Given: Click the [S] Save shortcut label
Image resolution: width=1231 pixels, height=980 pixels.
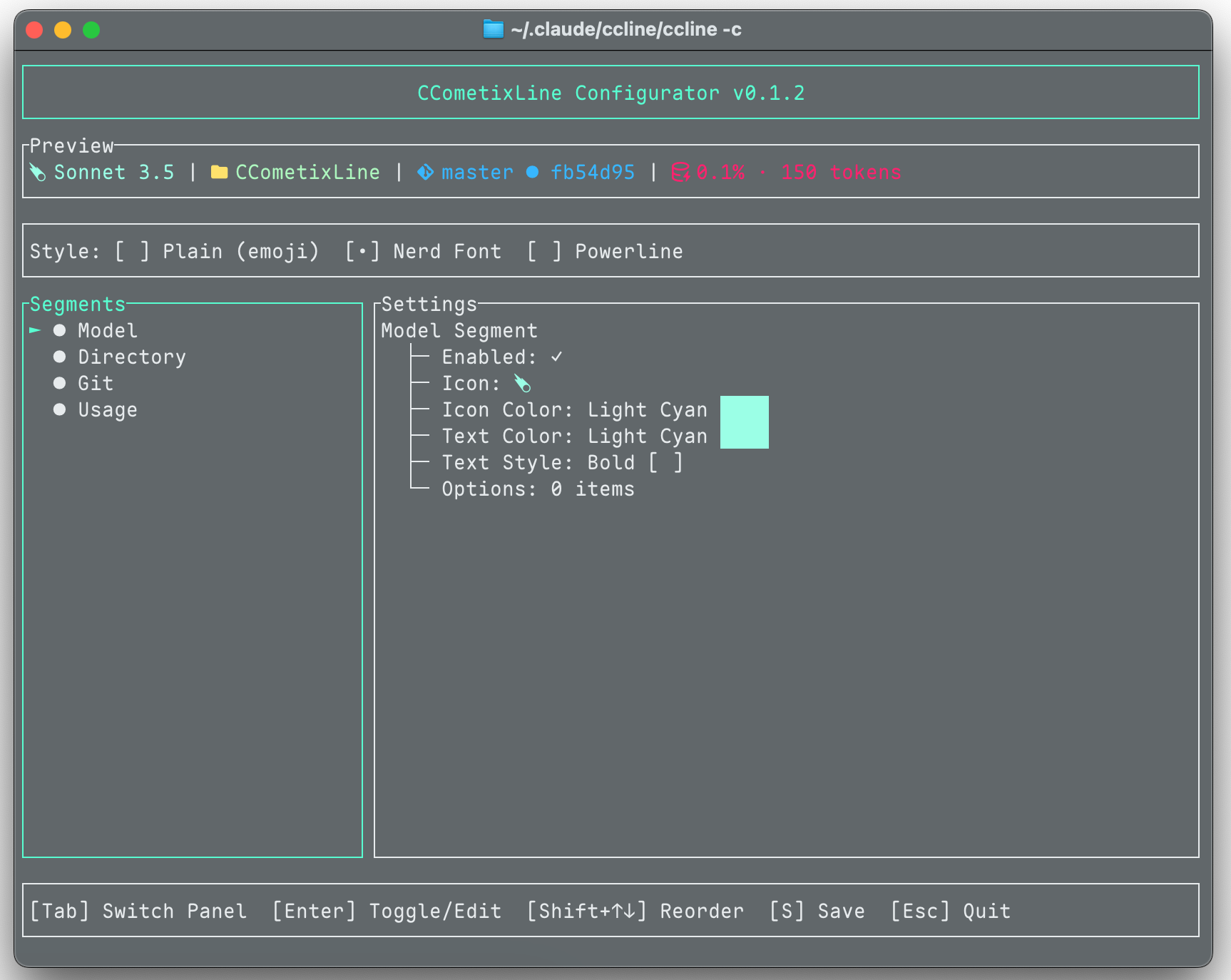Looking at the screenshot, I should point(817,911).
